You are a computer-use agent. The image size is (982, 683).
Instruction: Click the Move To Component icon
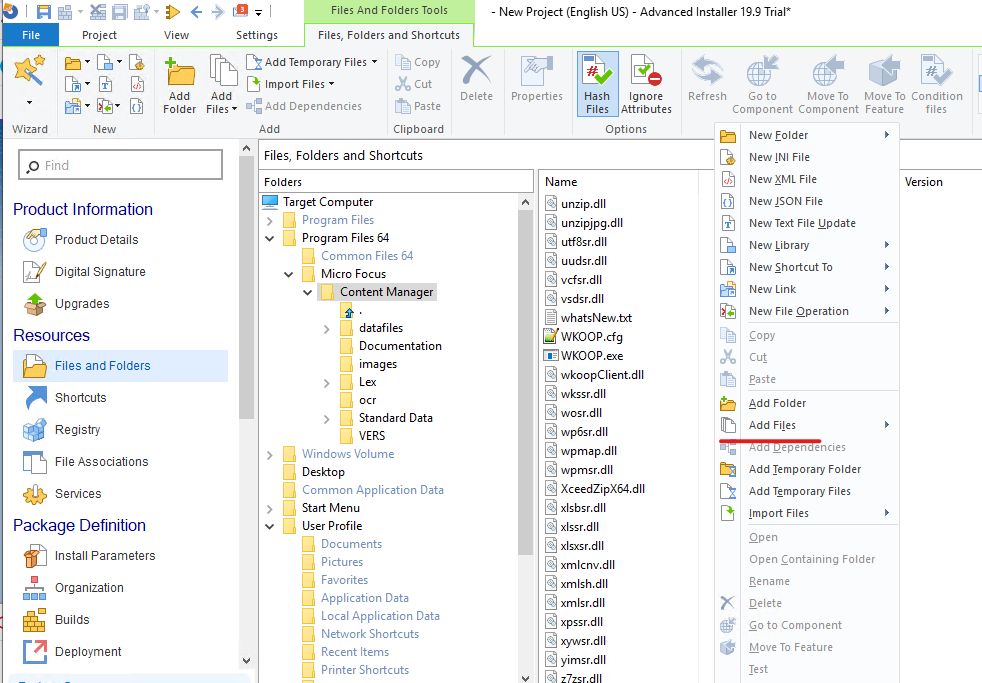pos(827,83)
